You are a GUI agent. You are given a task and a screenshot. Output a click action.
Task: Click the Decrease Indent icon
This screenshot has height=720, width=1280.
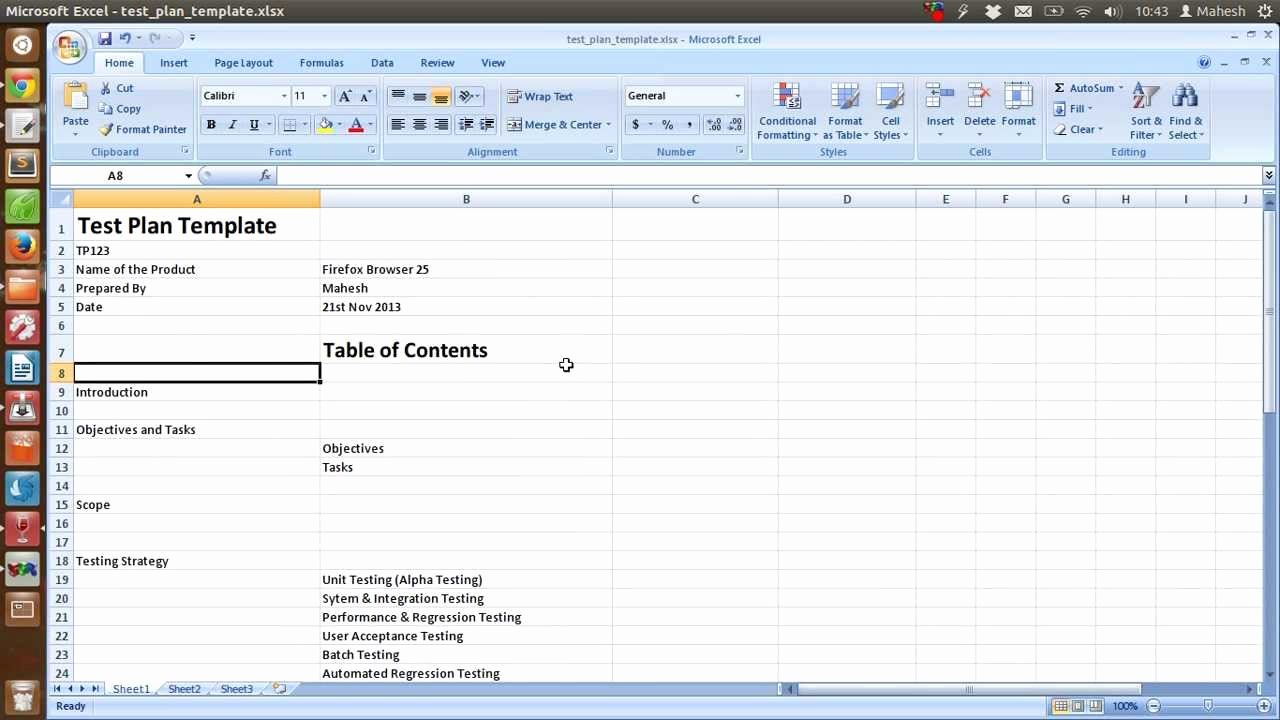(466, 124)
